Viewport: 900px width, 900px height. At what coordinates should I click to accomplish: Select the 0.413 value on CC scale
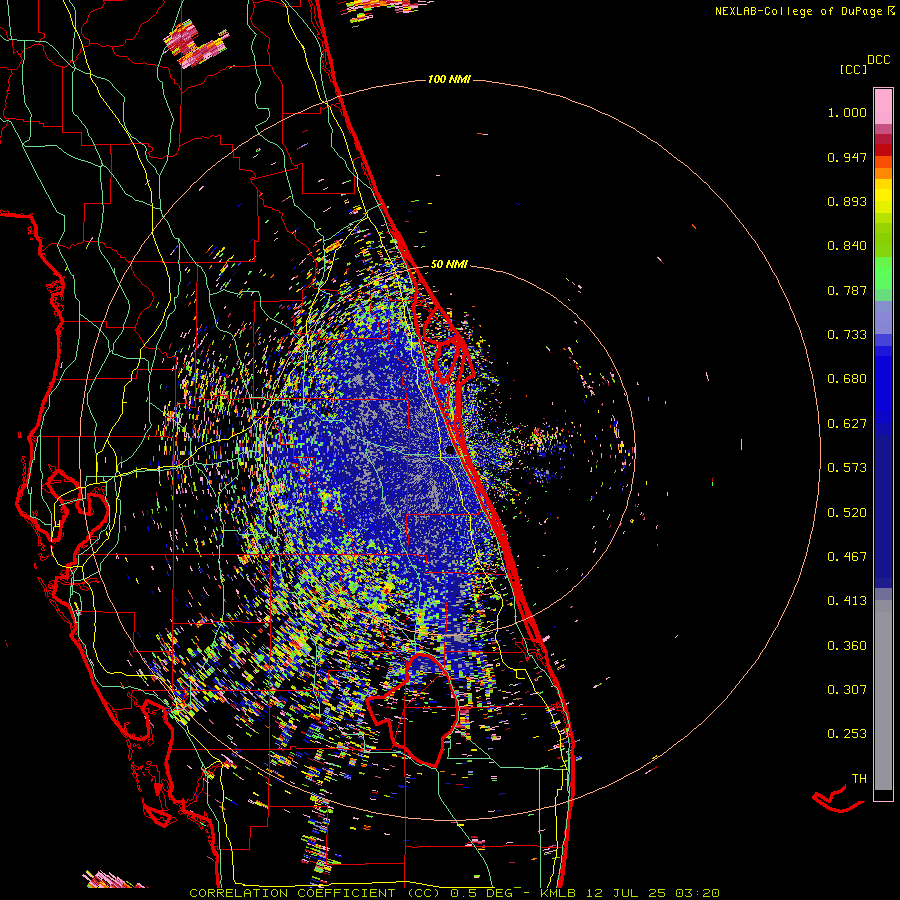pos(847,601)
